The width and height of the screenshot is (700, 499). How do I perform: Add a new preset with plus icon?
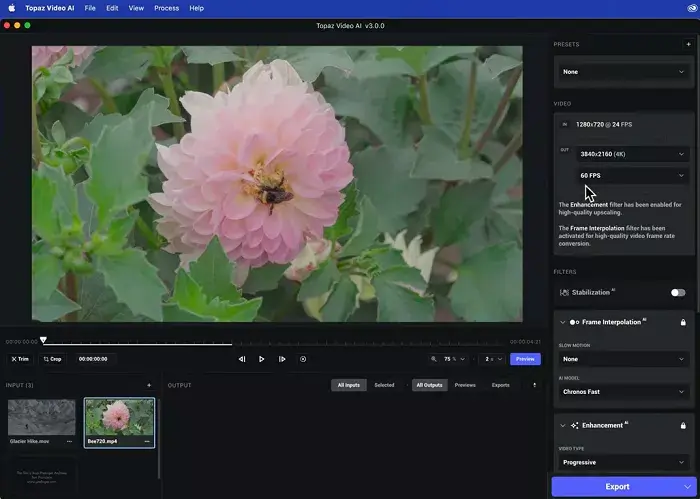tap(688, 44)
